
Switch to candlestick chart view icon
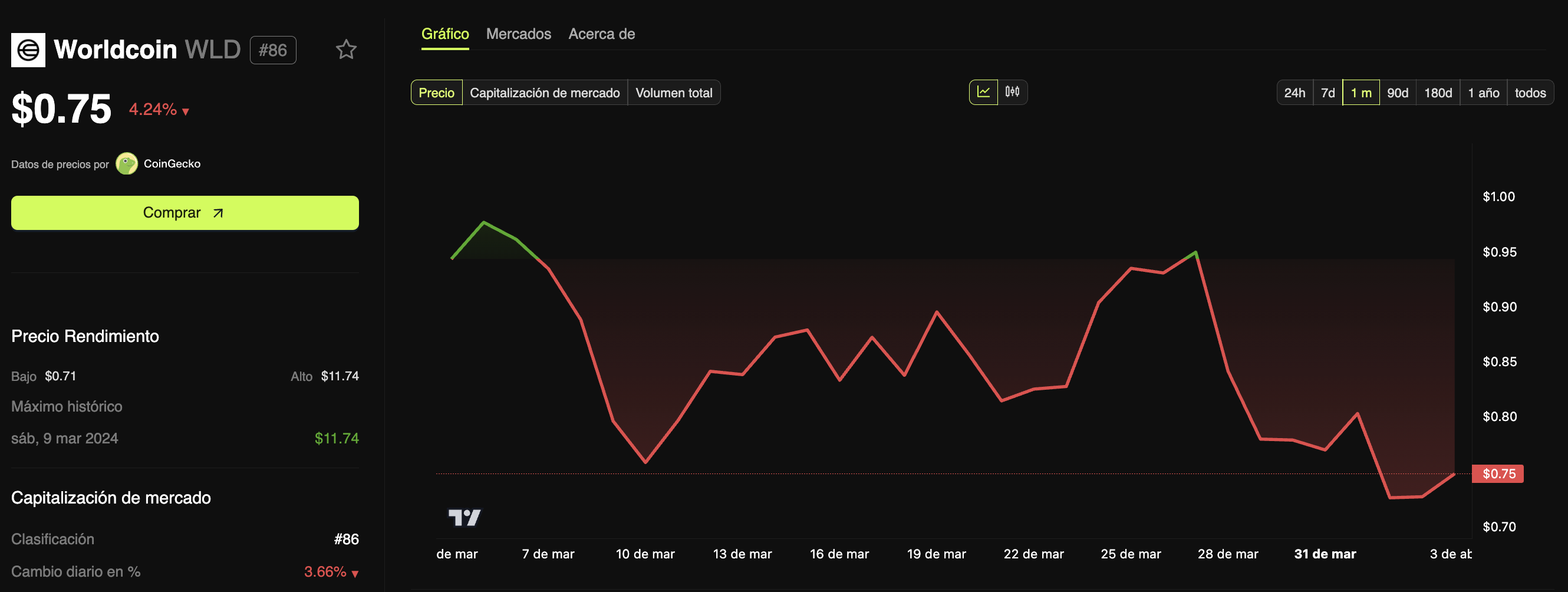coord(1012,92)
